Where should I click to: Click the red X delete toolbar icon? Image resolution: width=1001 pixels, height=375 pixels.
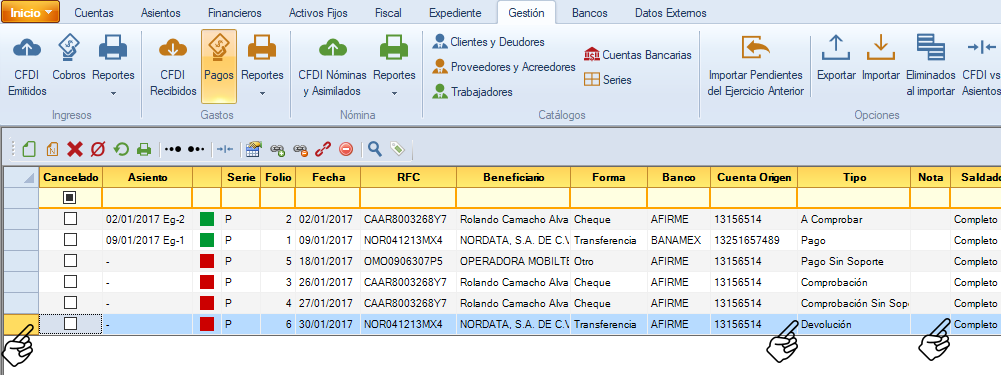point(75,149)
